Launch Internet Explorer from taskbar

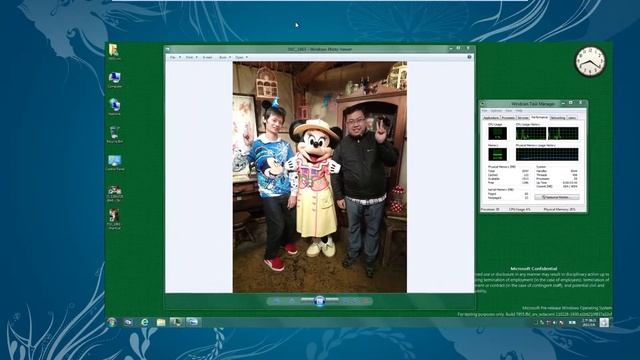(x=144, y=322)
